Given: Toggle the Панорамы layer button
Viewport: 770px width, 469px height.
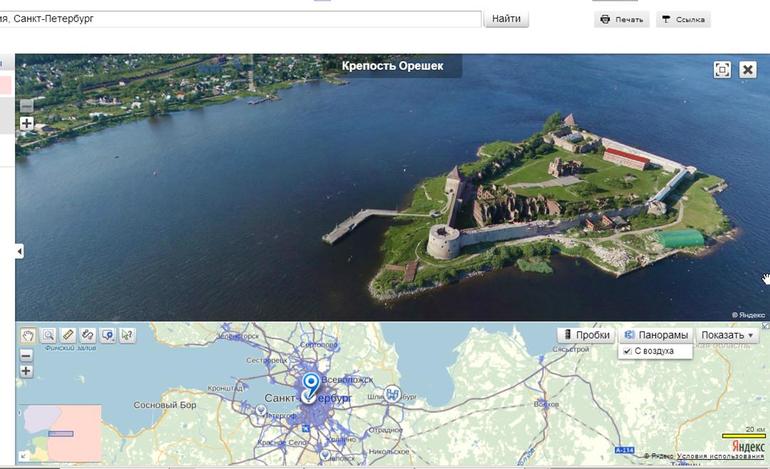Looking at the screenshot, I should point(656,335).
